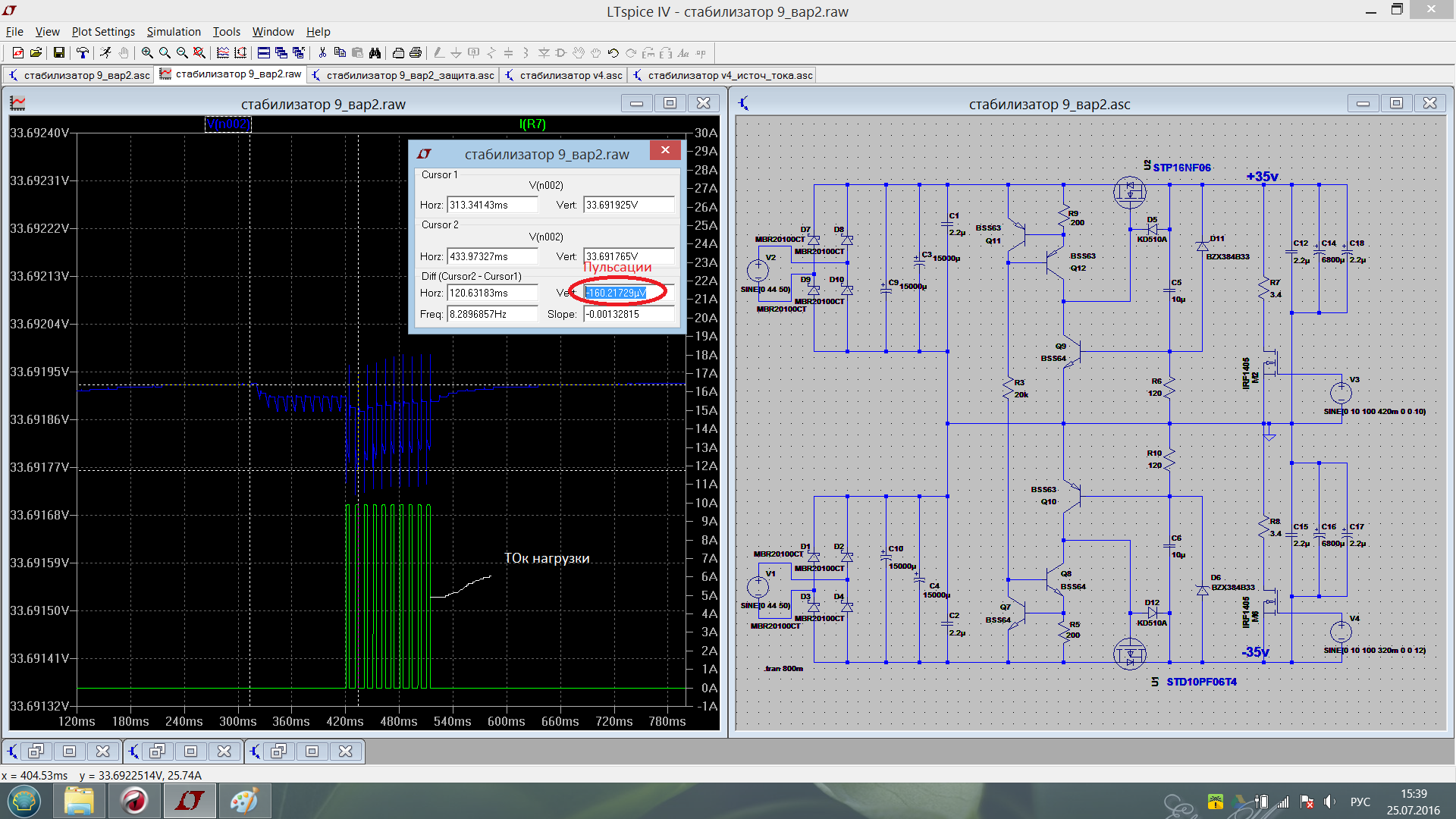
Task: Open the Tools menu
Action: pyautogui.click(x=226, y=32)
